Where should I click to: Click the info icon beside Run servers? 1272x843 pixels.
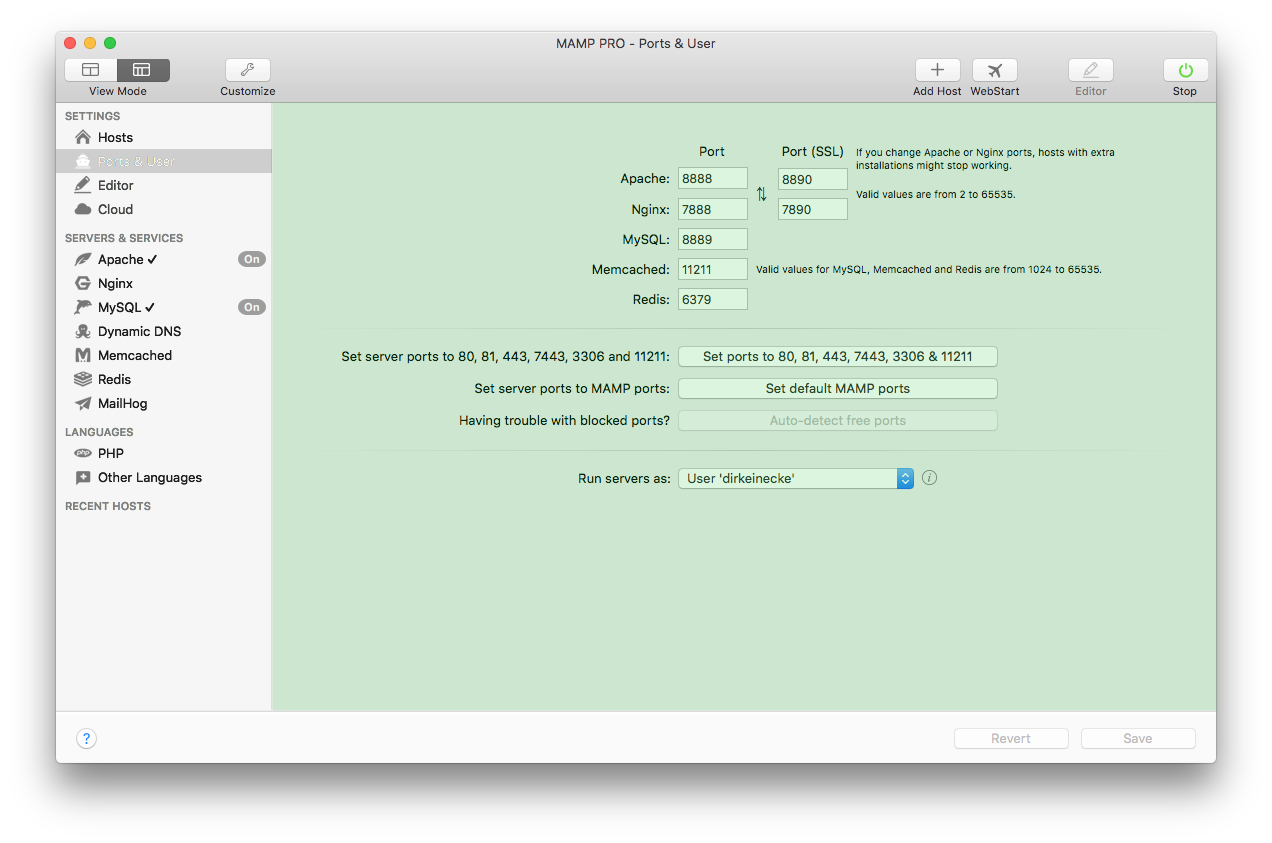point(929,478)
